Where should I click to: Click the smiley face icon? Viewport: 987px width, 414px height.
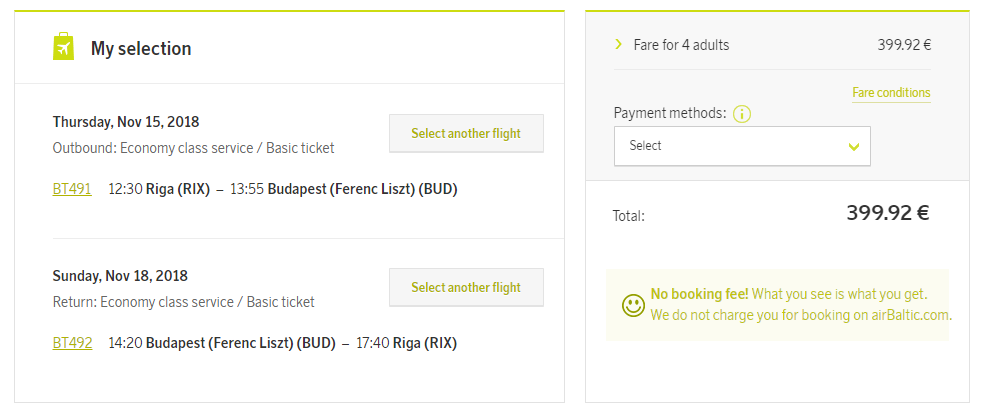[x=633, y=305]
